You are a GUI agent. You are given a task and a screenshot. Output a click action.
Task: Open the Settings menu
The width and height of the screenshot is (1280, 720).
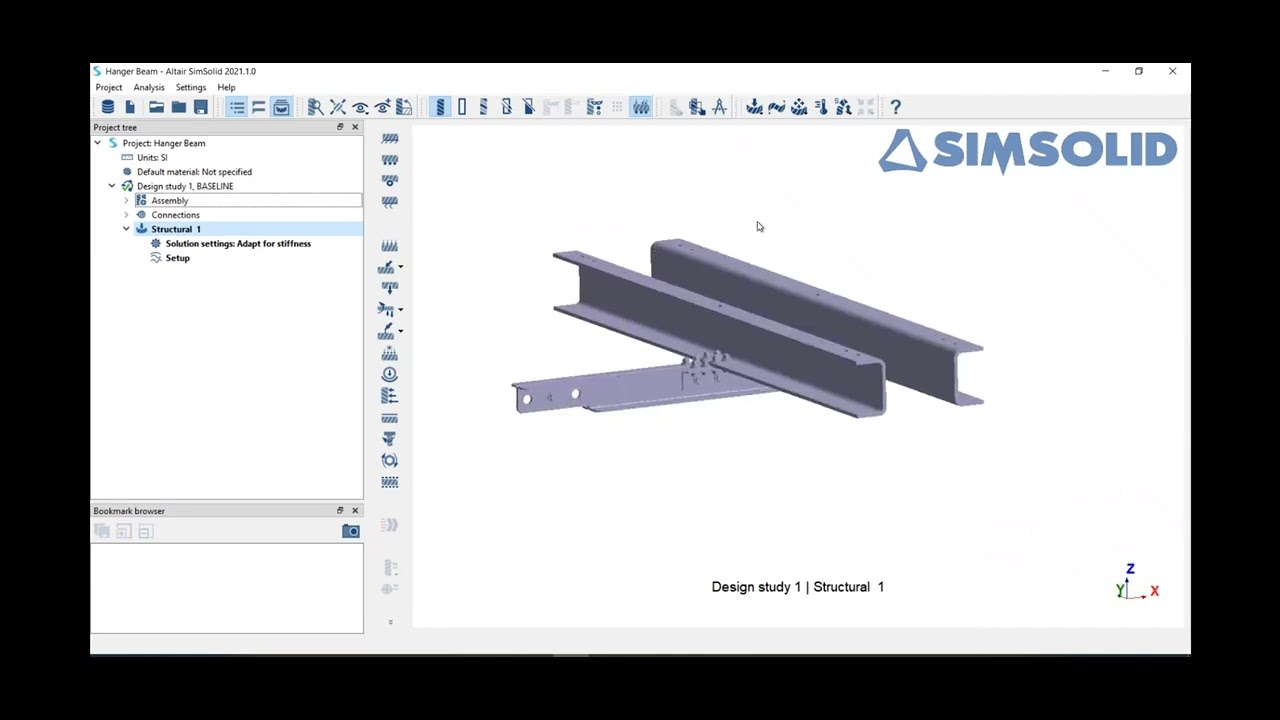[x=191, y=88]
